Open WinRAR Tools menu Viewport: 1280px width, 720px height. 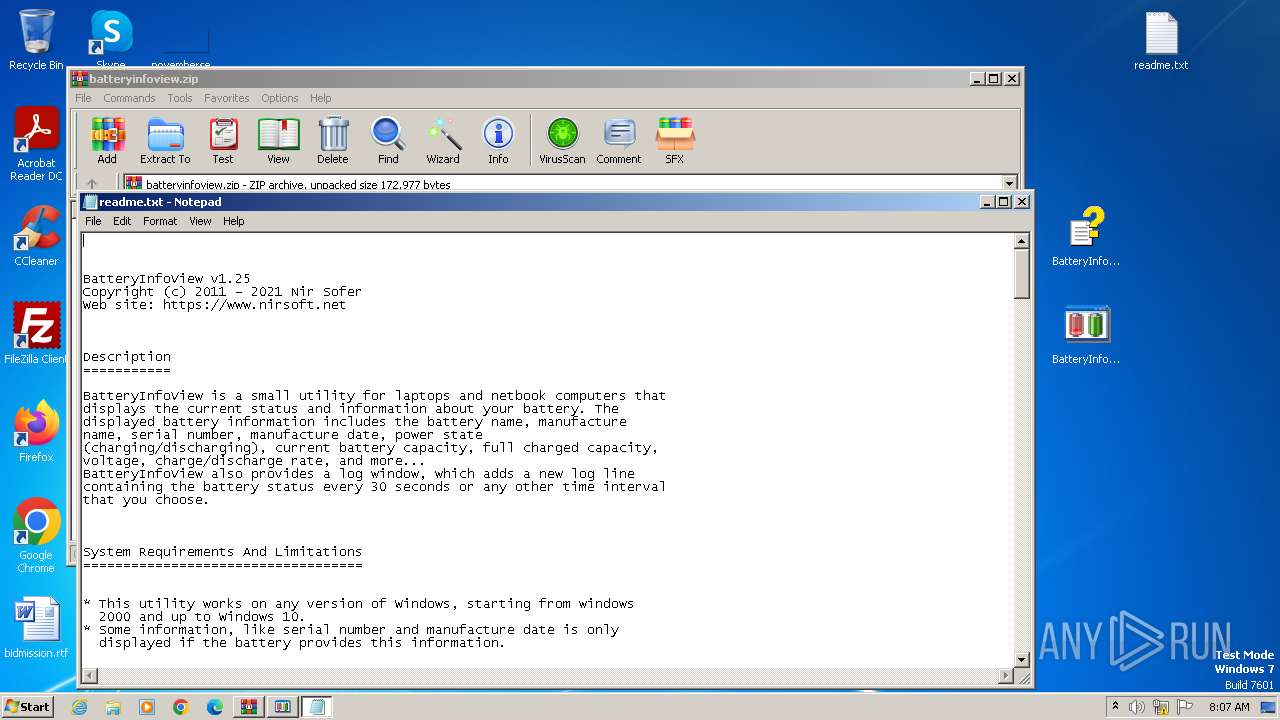pyautogui.click(x=180, y=98)
